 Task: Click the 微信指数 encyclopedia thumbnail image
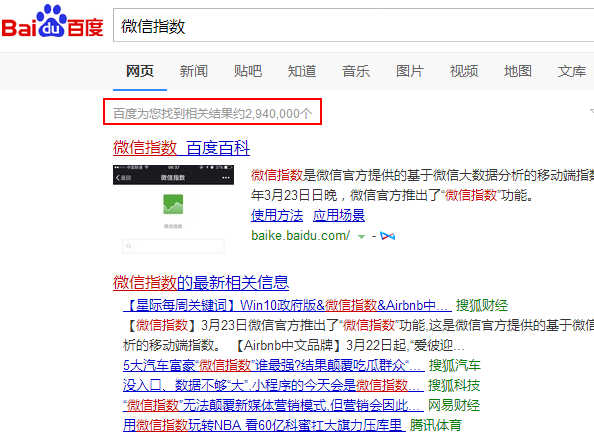coord(173,209)
